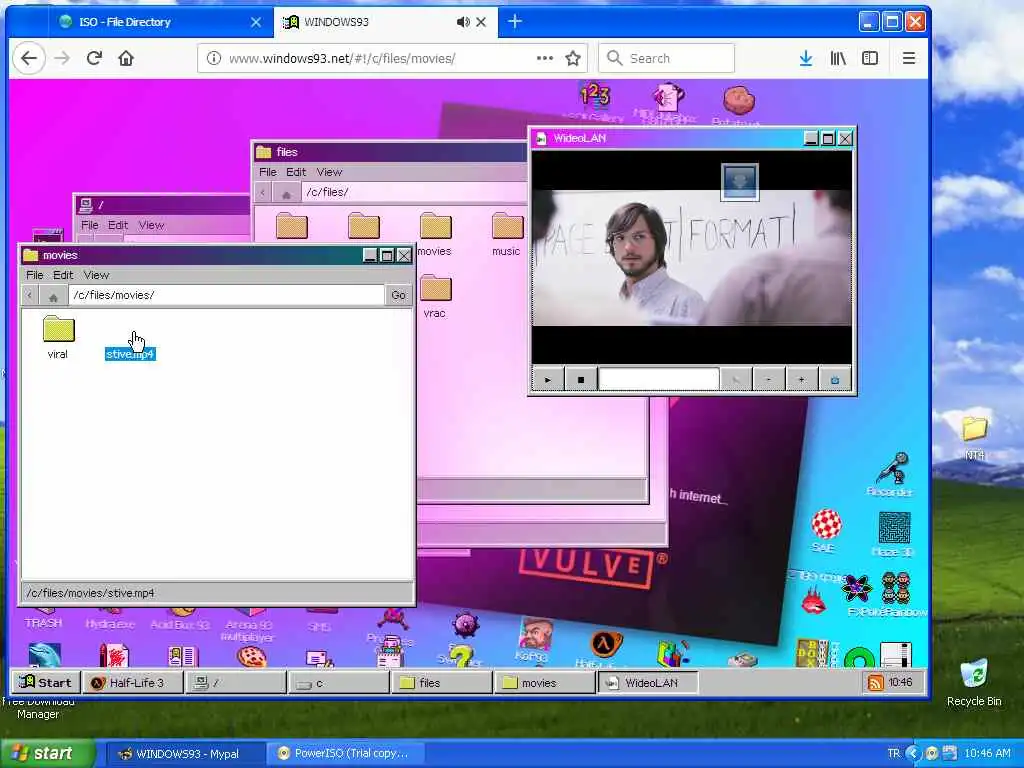Switch to files in Windows93 taskbar
The width and height of the screenshot is (1024, 768).
pos(441,682)
